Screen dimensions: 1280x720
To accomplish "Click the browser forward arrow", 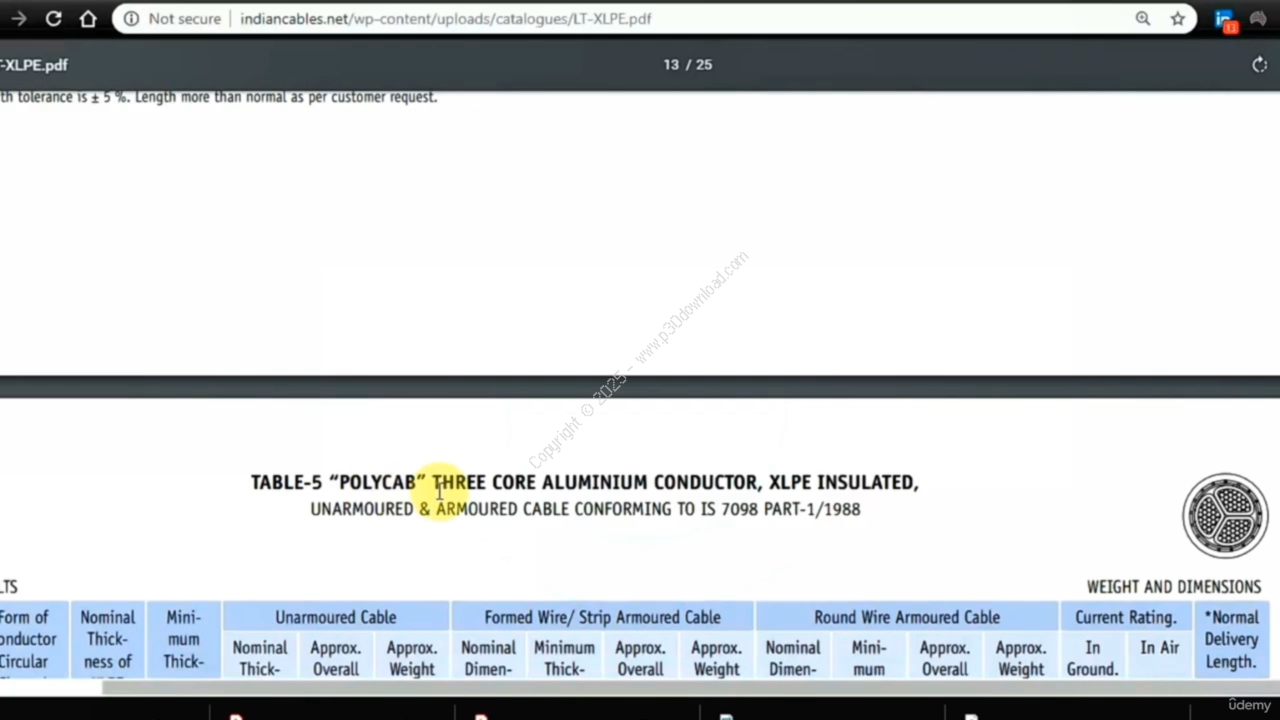I will (18, 19).
